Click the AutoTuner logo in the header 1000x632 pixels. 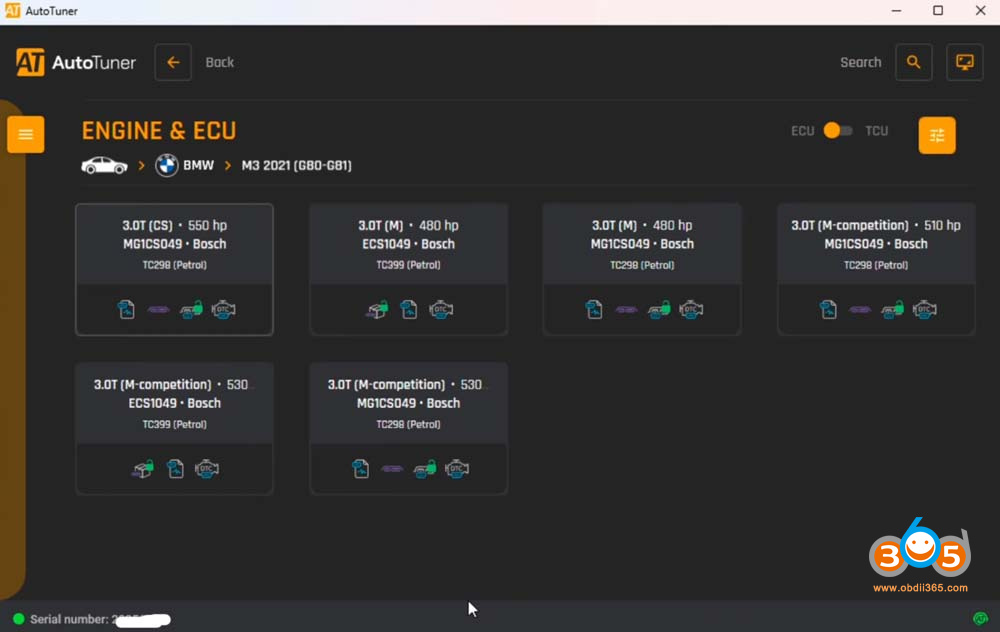click(x=76, y=62)
